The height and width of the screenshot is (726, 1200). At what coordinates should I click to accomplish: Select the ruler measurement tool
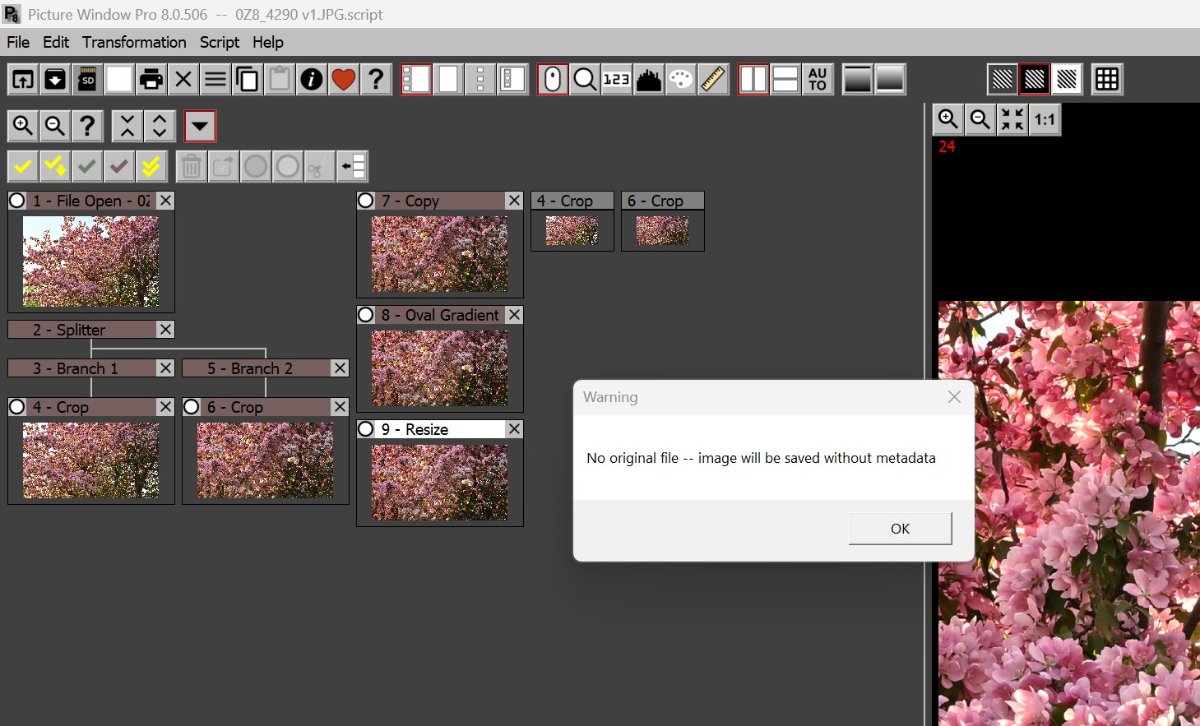(x=713, y=80)
